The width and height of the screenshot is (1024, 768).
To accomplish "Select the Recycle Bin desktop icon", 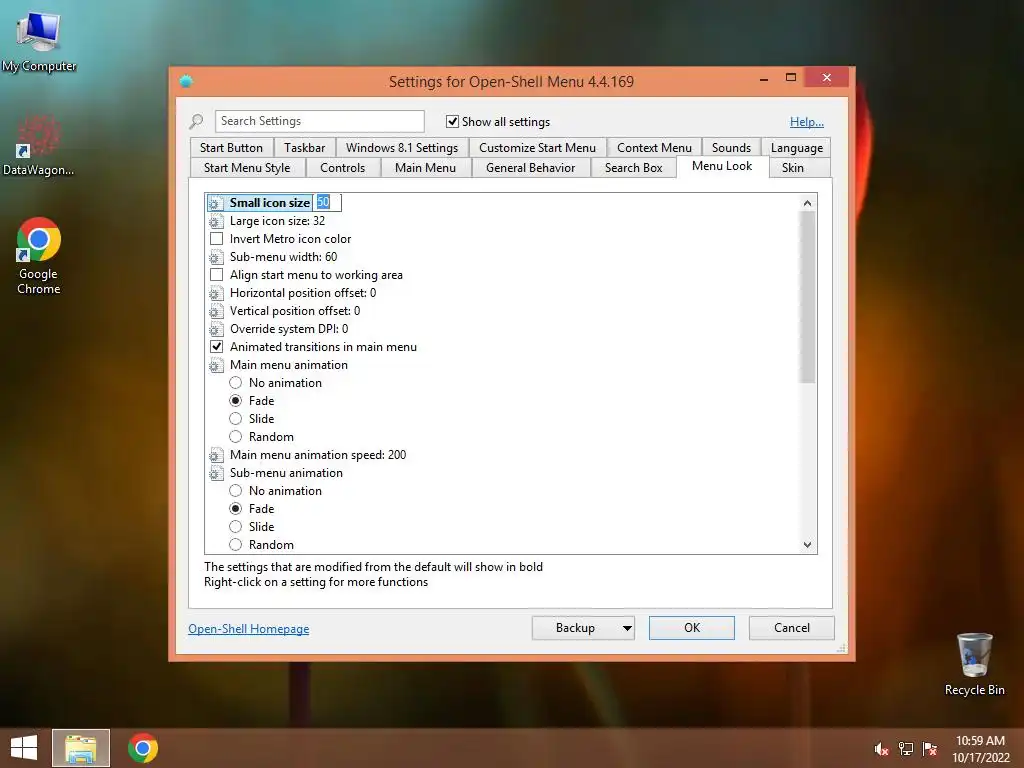I will pos(974,664).
